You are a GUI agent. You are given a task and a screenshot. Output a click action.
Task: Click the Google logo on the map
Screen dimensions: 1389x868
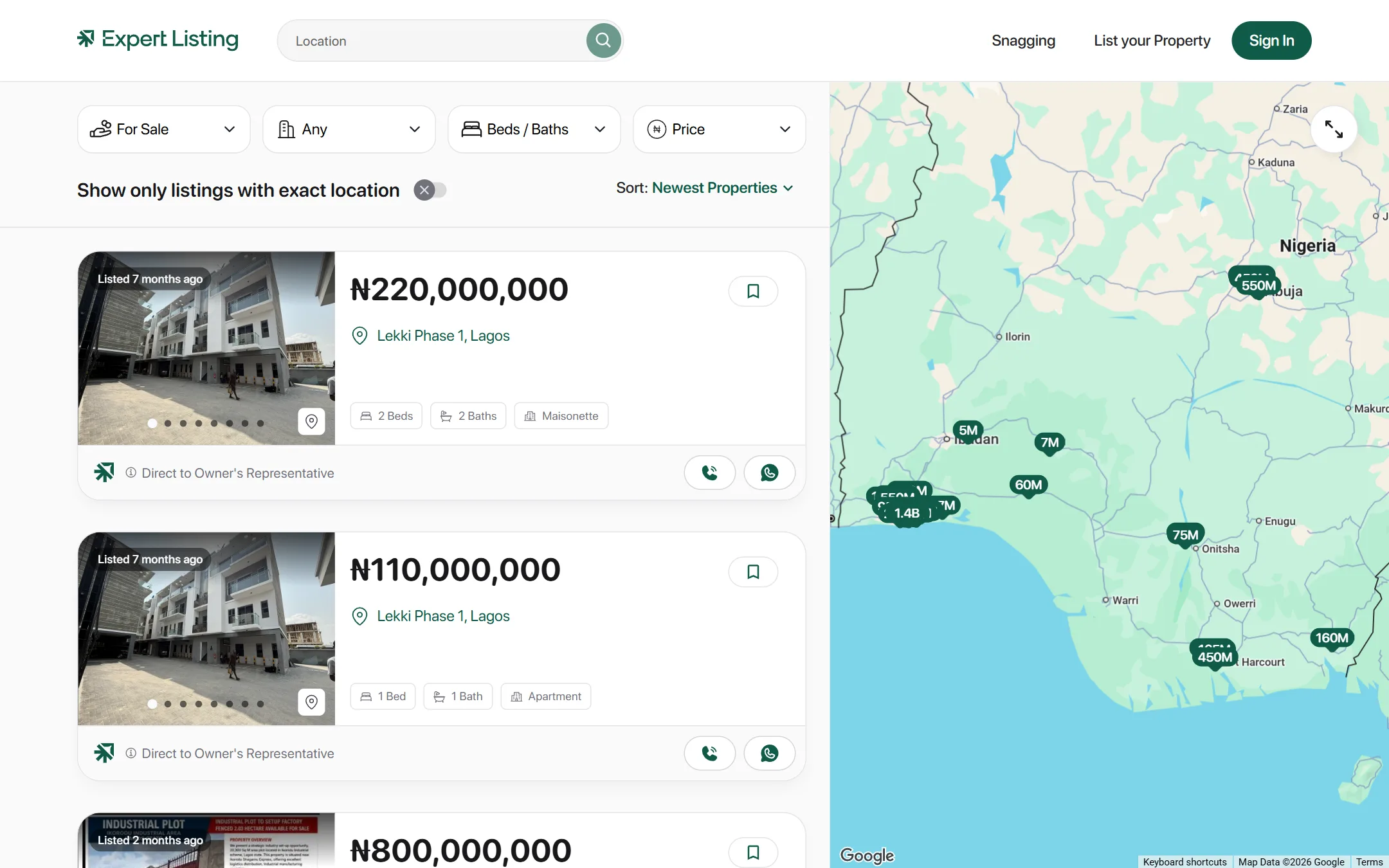click(x=867, y=855)
